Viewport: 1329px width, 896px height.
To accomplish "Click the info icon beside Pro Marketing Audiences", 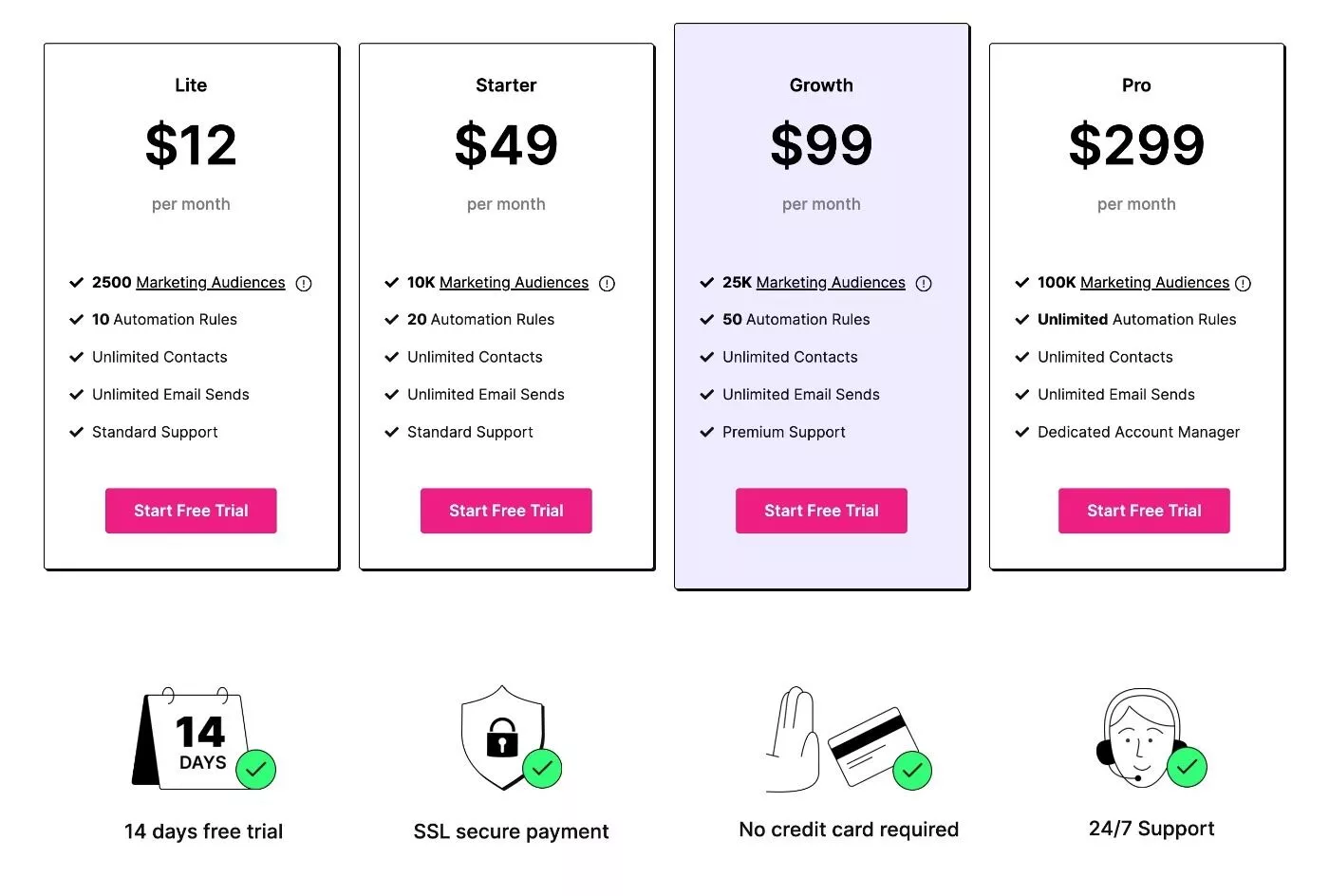I will [x=1244, y=283].
